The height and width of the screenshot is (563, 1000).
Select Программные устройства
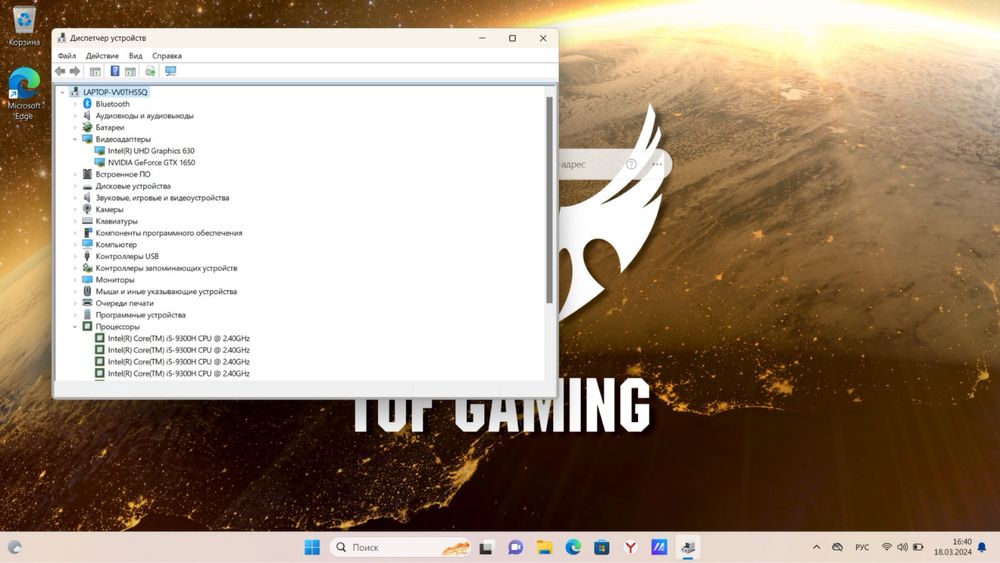click(x=140, y=315)
